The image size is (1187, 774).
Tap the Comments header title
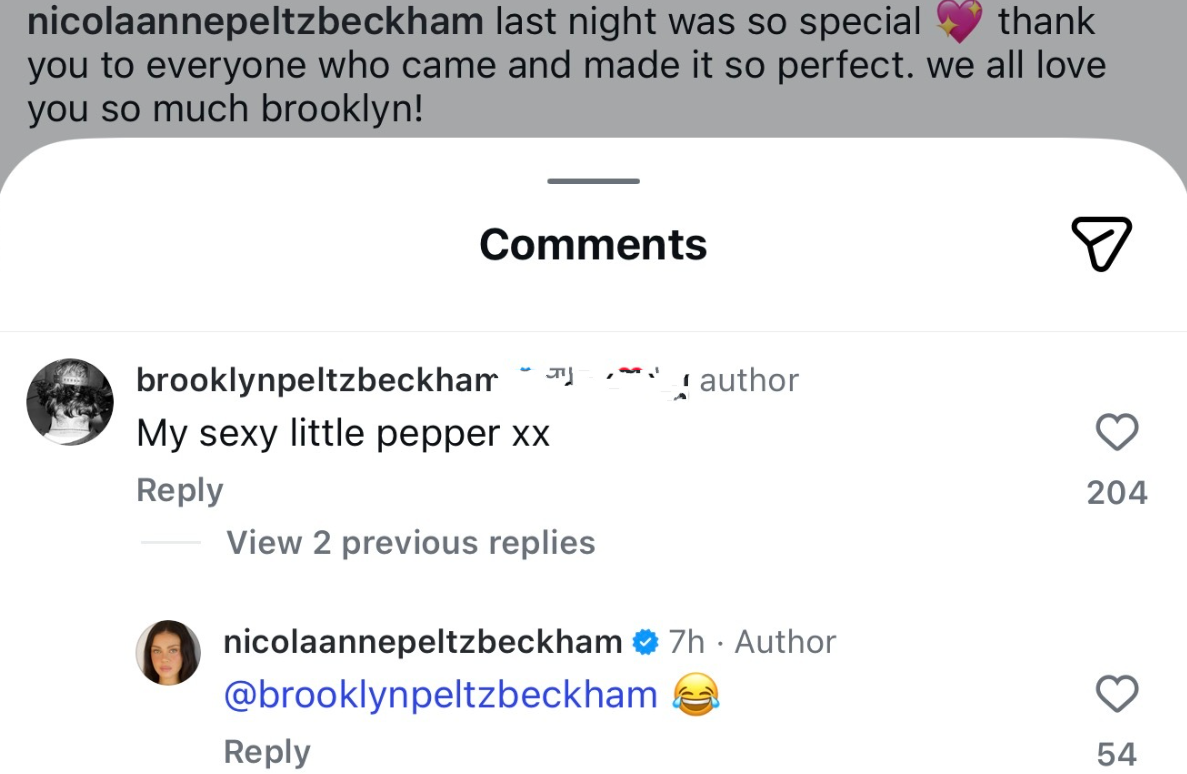coord(593,244)
